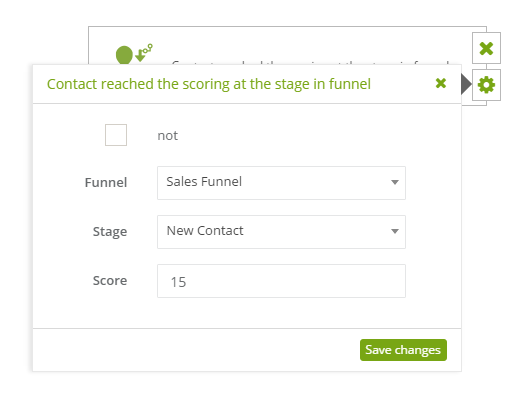Click Save changes button

(403, 350)
